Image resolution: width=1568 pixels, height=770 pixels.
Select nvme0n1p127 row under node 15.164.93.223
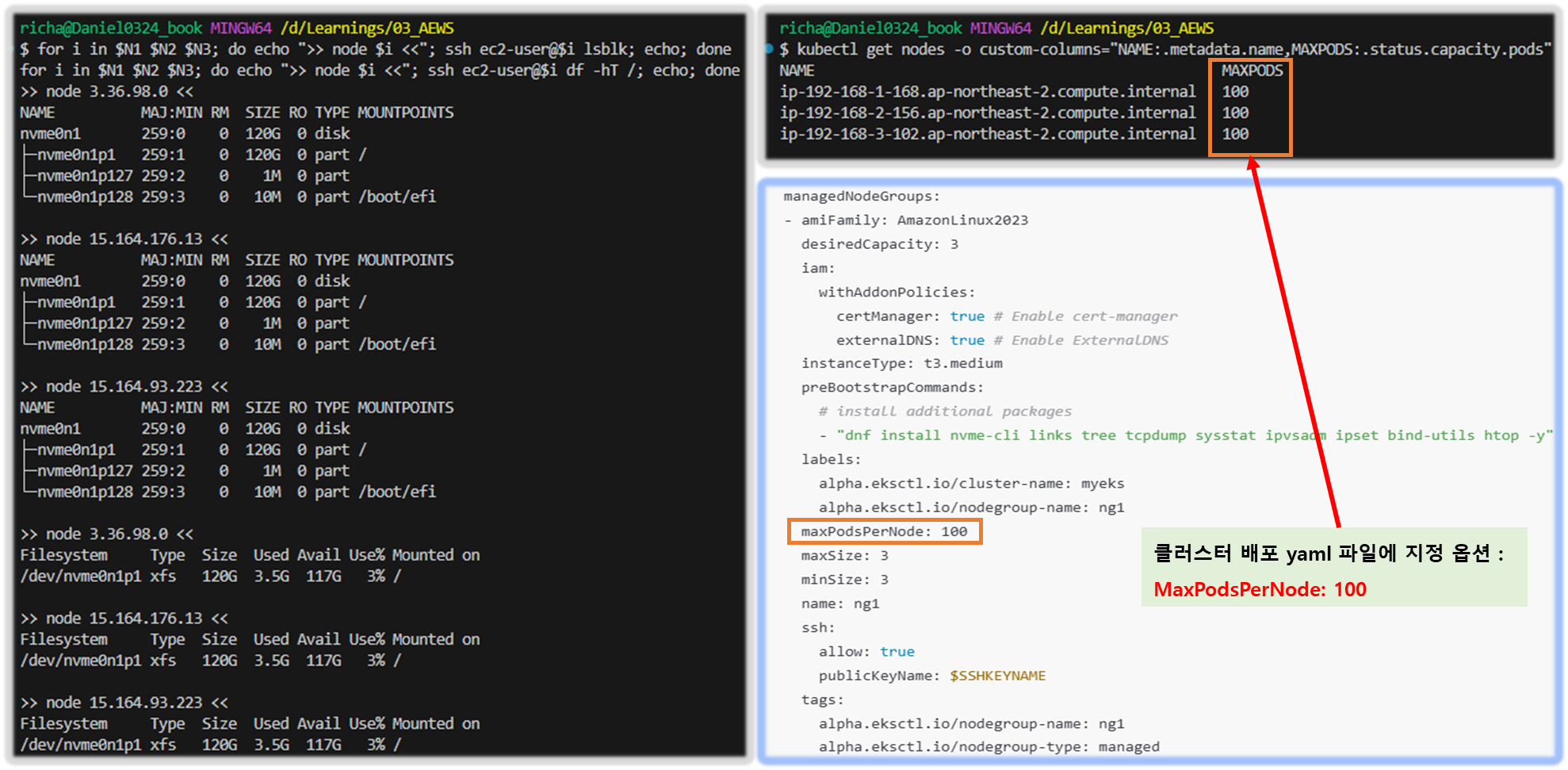185,471
